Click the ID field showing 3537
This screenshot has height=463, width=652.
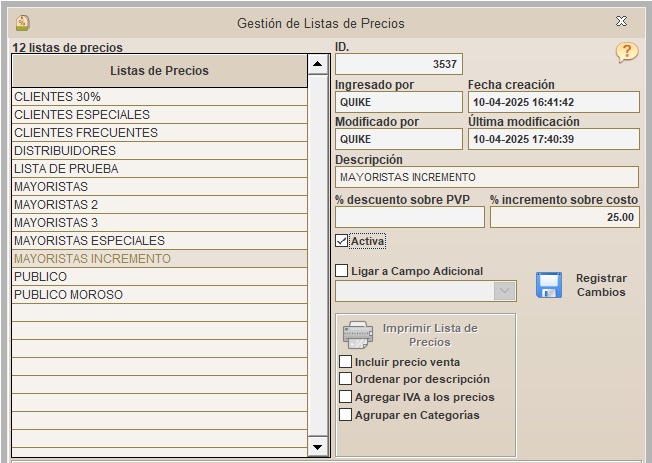[399, 64]
